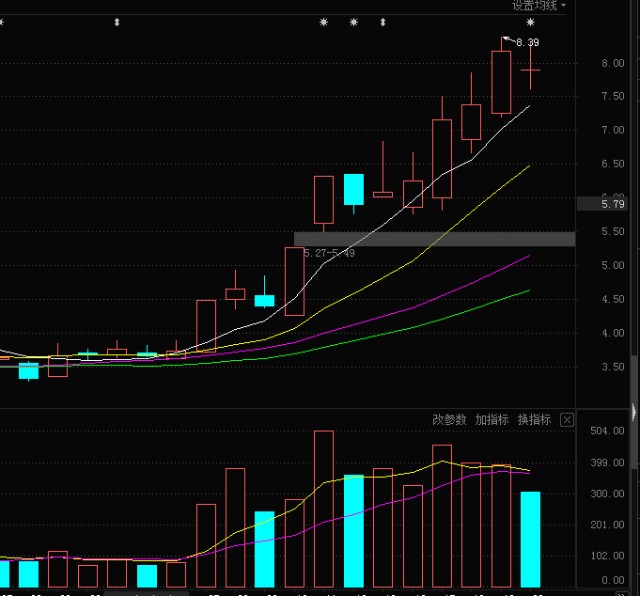The width and height of the screenshot is (640, 596).
Task: Click the dropdown arrow beside 设置均线
Action: pyautogui.click(x=563, y=5)
